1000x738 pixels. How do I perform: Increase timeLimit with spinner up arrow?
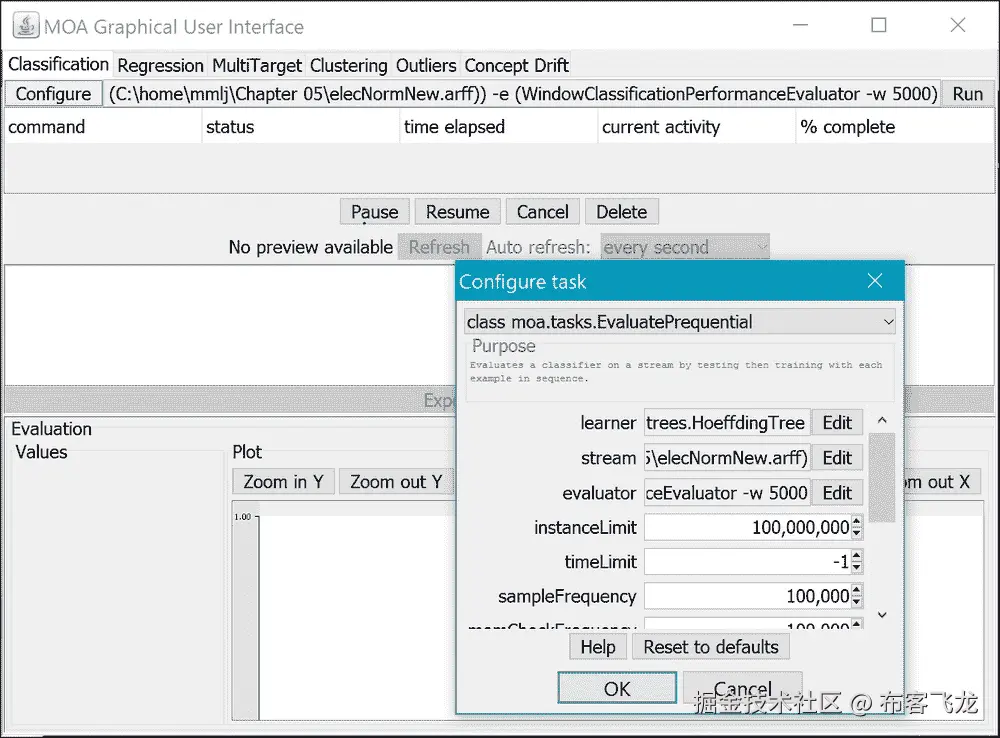[857, 556]
